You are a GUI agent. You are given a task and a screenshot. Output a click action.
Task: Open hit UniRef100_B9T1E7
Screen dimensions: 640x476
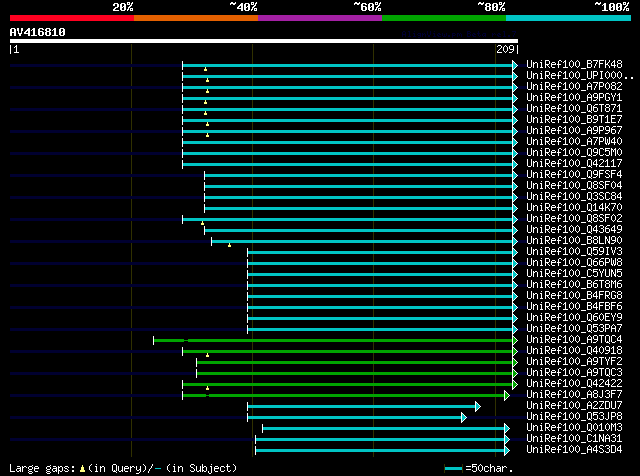point(574,120)
